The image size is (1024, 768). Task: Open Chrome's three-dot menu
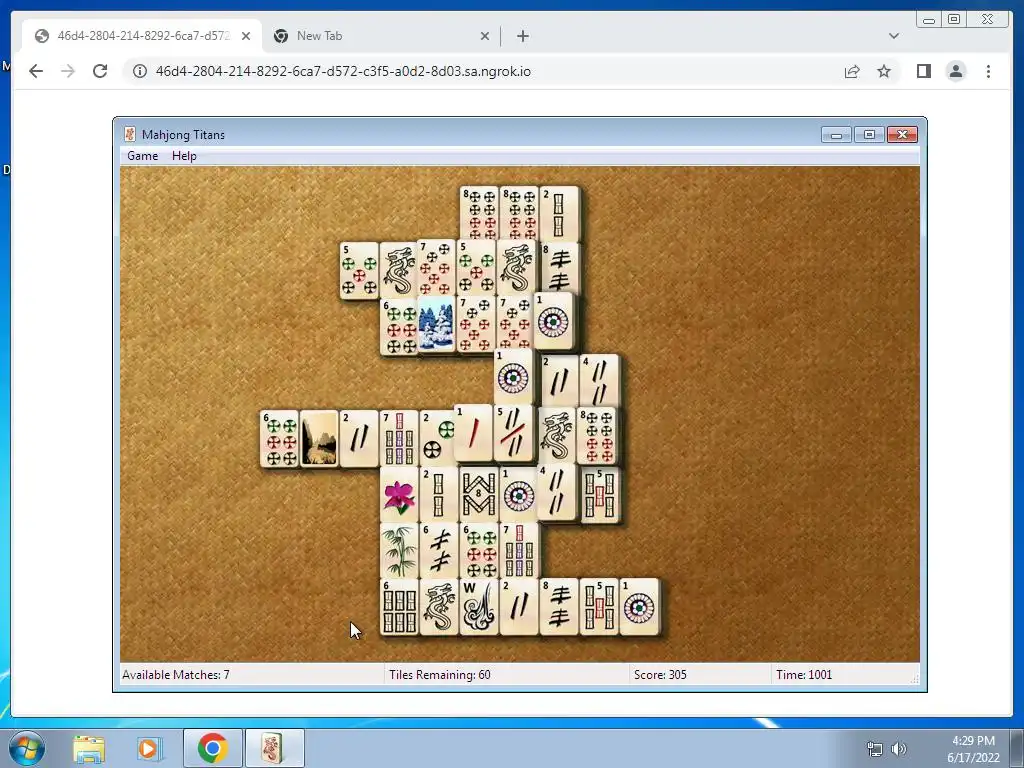click(988, 71)
